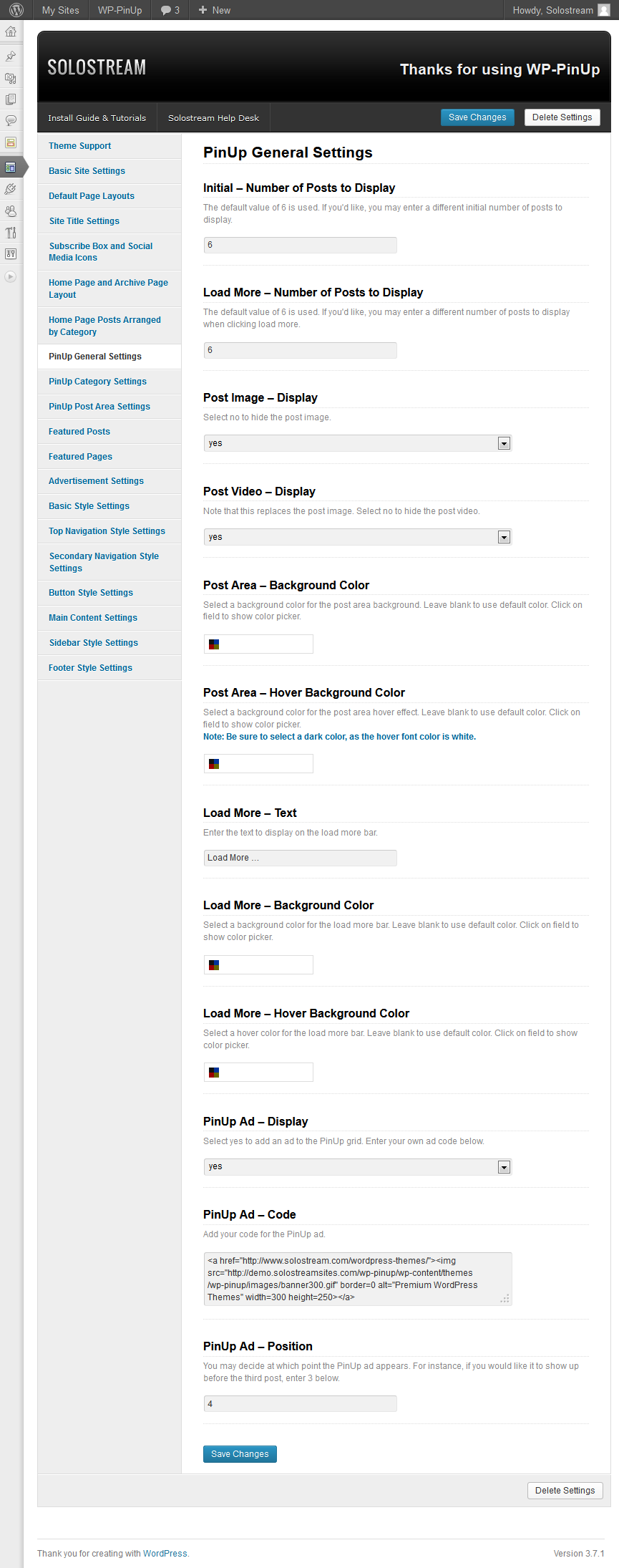Open the Comments speech bubble sidebar icon
Image resolution: width=619 pixels, height=1568 pixels.
point(11,120)
